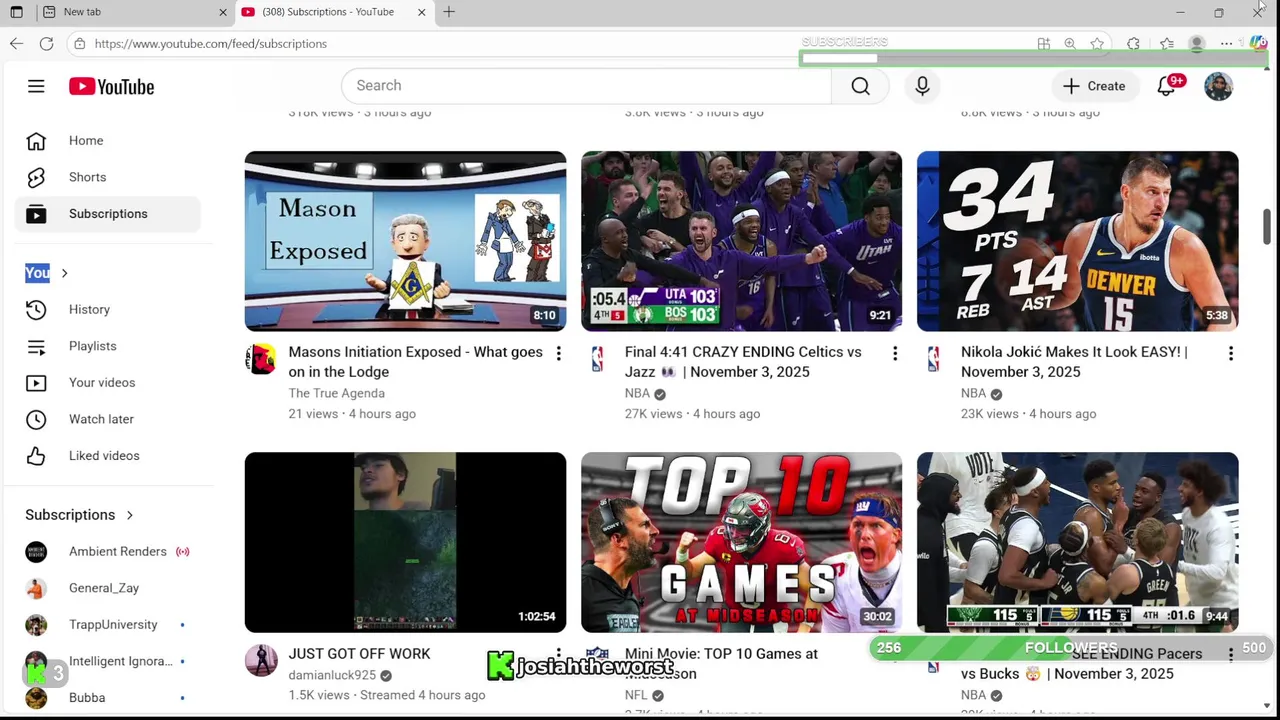Expand the You section chevron

point(65,273)
